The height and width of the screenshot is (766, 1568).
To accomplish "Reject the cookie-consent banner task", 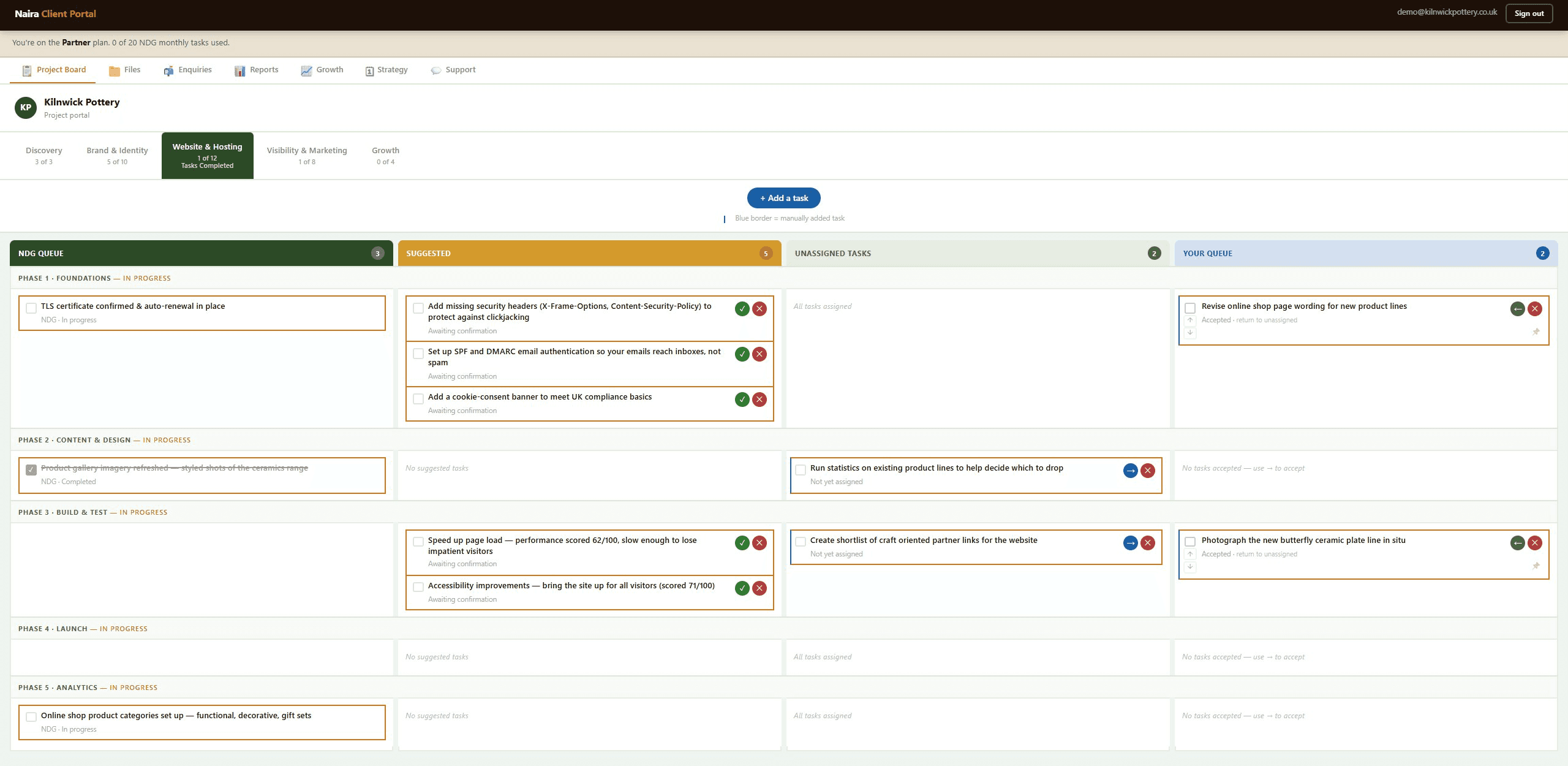I will coord(759,400).
